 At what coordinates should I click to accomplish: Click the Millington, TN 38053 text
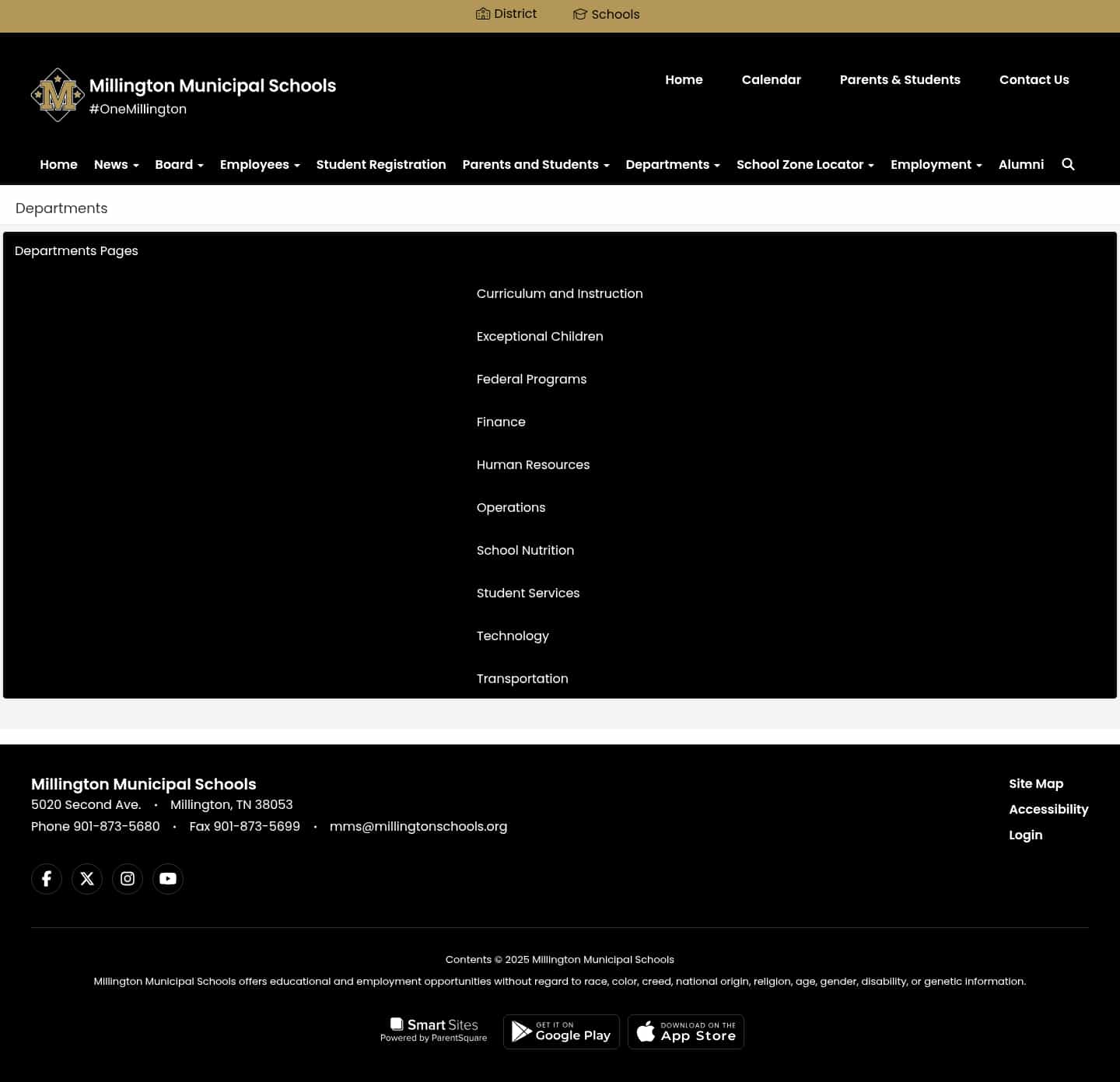coord(232,804)
